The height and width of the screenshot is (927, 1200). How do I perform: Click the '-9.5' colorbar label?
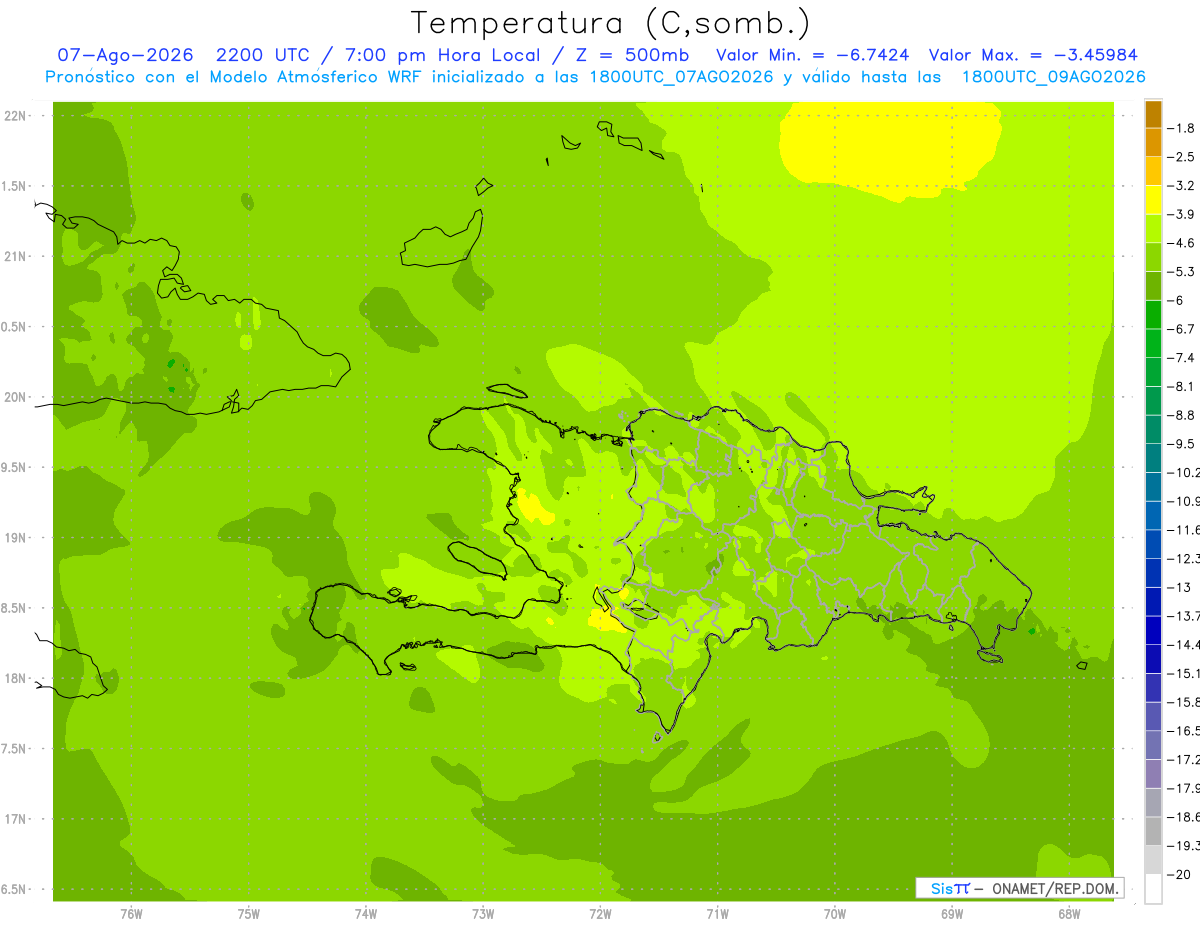click(1183, 444)
